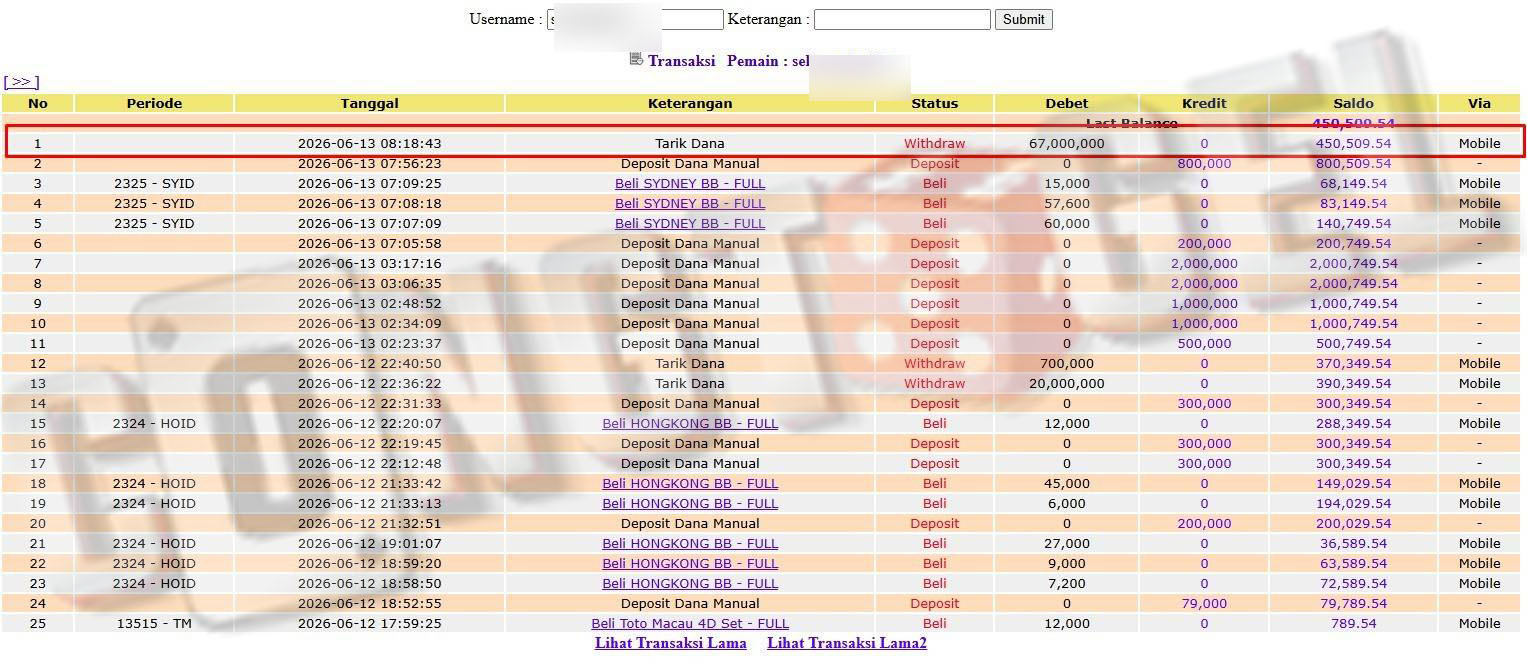Viewport: 1527px width, 665px height.
Task: Click the transaction document icon beside Transaksi
Action: pos(635,59)
